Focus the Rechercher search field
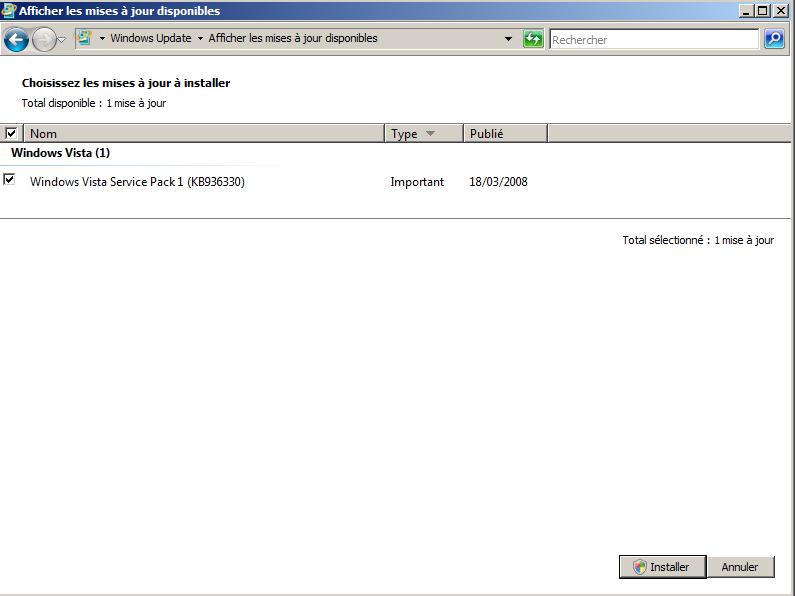Image resolution: width=795 pixels, height=596 pixels. (x=654, y=40)
